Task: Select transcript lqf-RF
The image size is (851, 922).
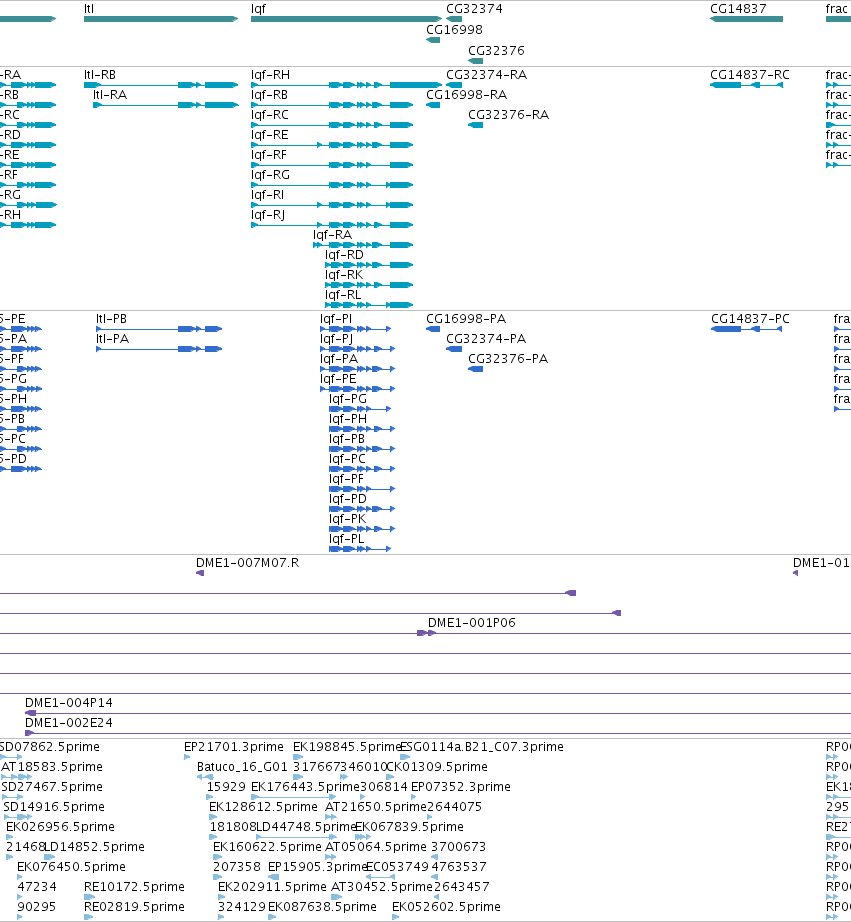Action: pos(332,165)
